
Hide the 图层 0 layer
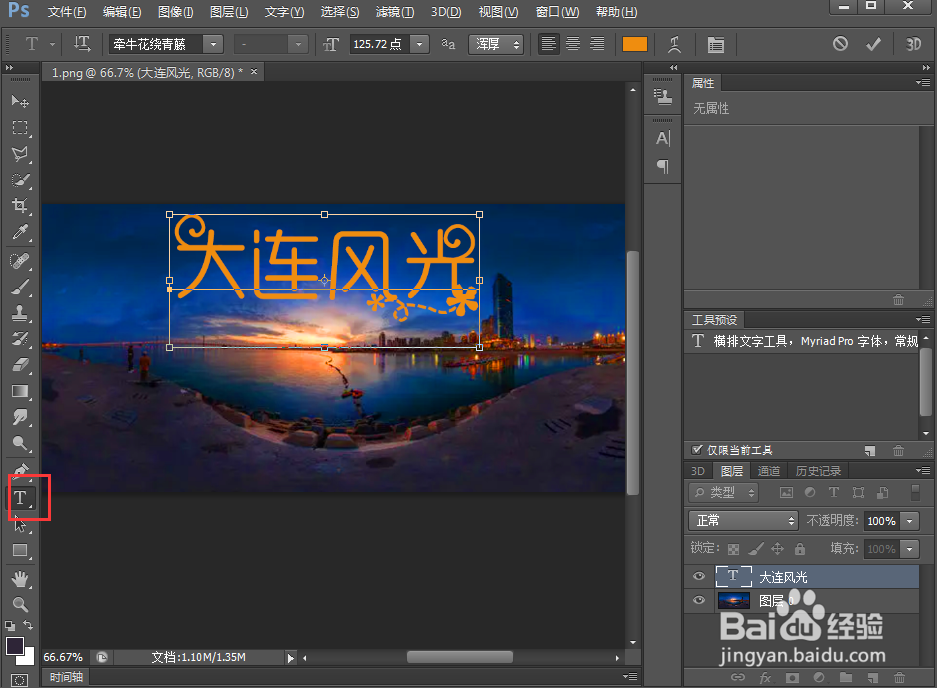699,600
